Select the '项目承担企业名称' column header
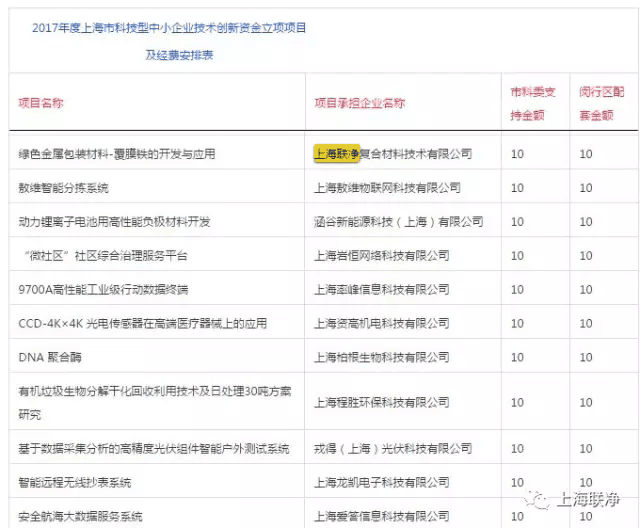Viewport: 640px width, 528px height. (x=360, y=103)
